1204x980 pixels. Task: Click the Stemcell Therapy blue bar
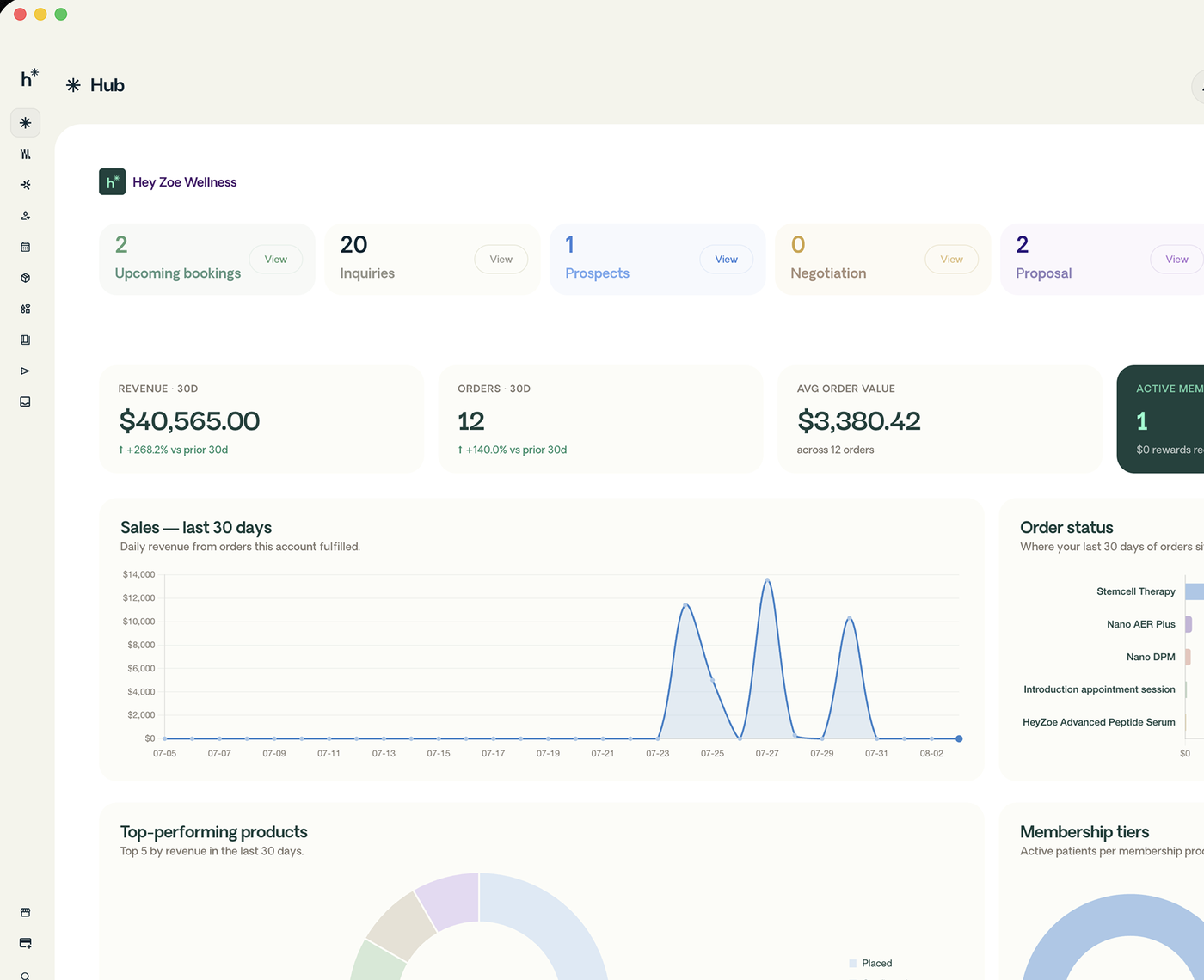1195,591
